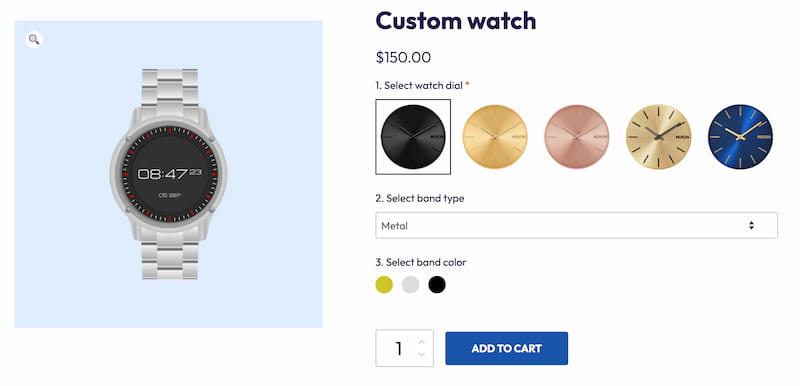The width and height of the screenshot is (800, 386).
Task: Decrease quantity with the down arrow
Action: click(421, 354)
